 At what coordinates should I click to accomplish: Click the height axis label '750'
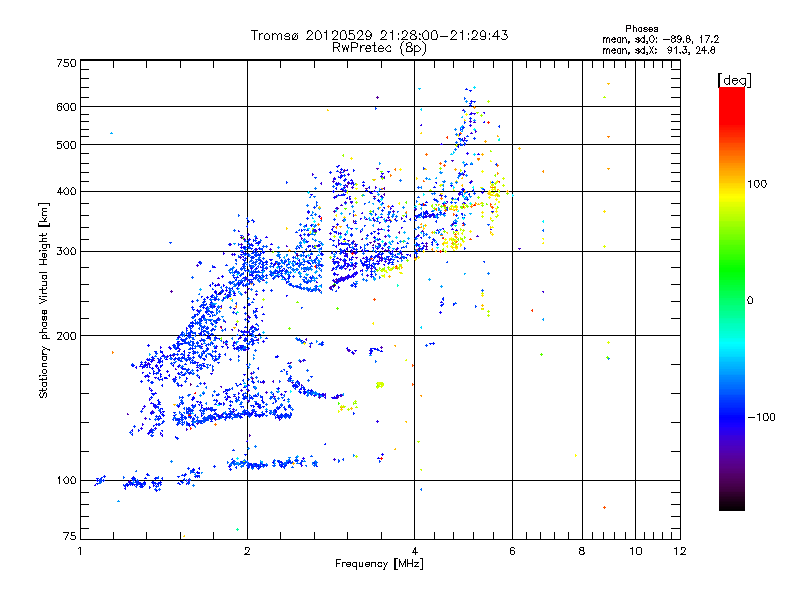(67, 63)
